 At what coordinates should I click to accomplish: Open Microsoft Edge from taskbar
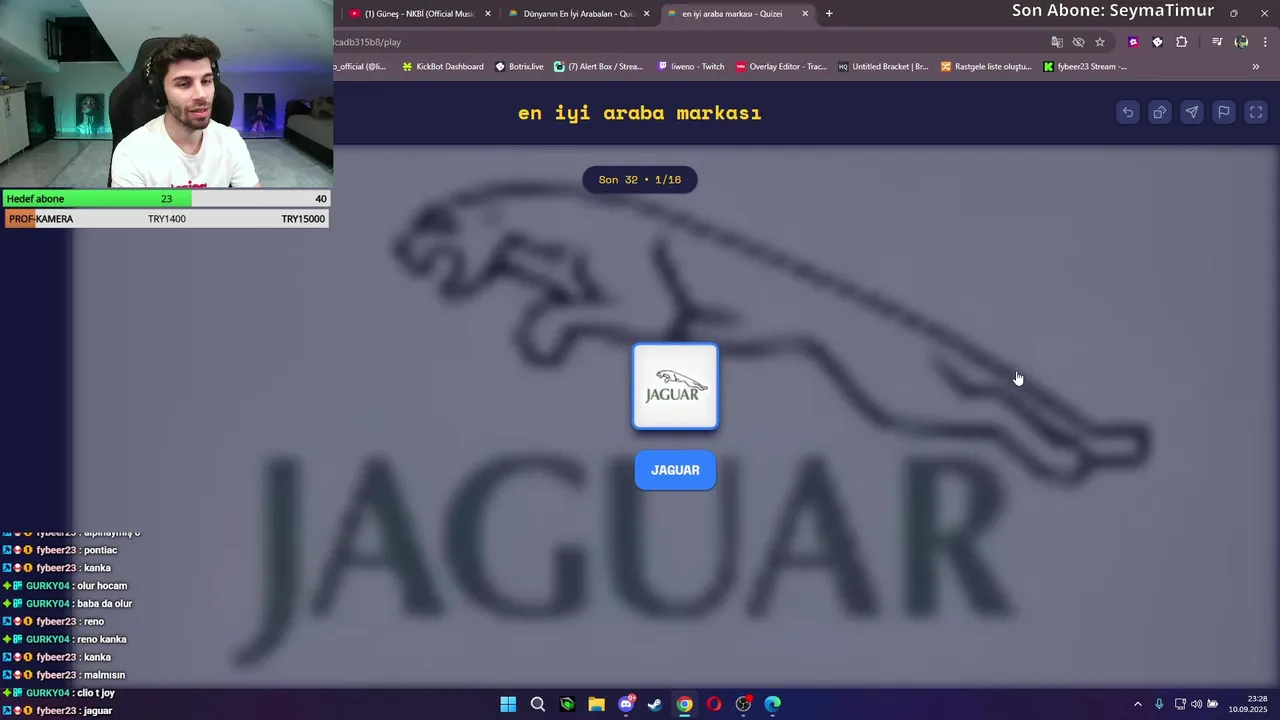773,704
